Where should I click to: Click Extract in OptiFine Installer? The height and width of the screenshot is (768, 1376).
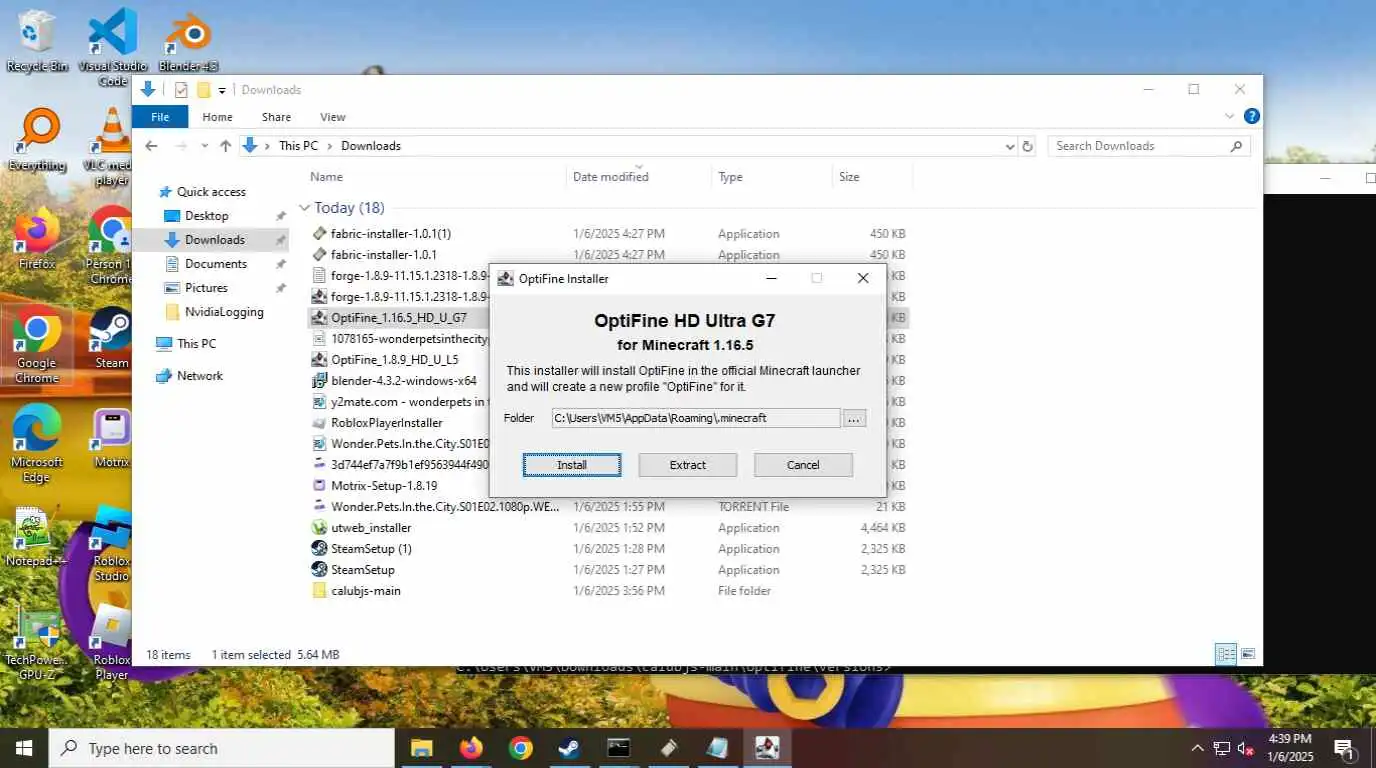tap(688, 465)
